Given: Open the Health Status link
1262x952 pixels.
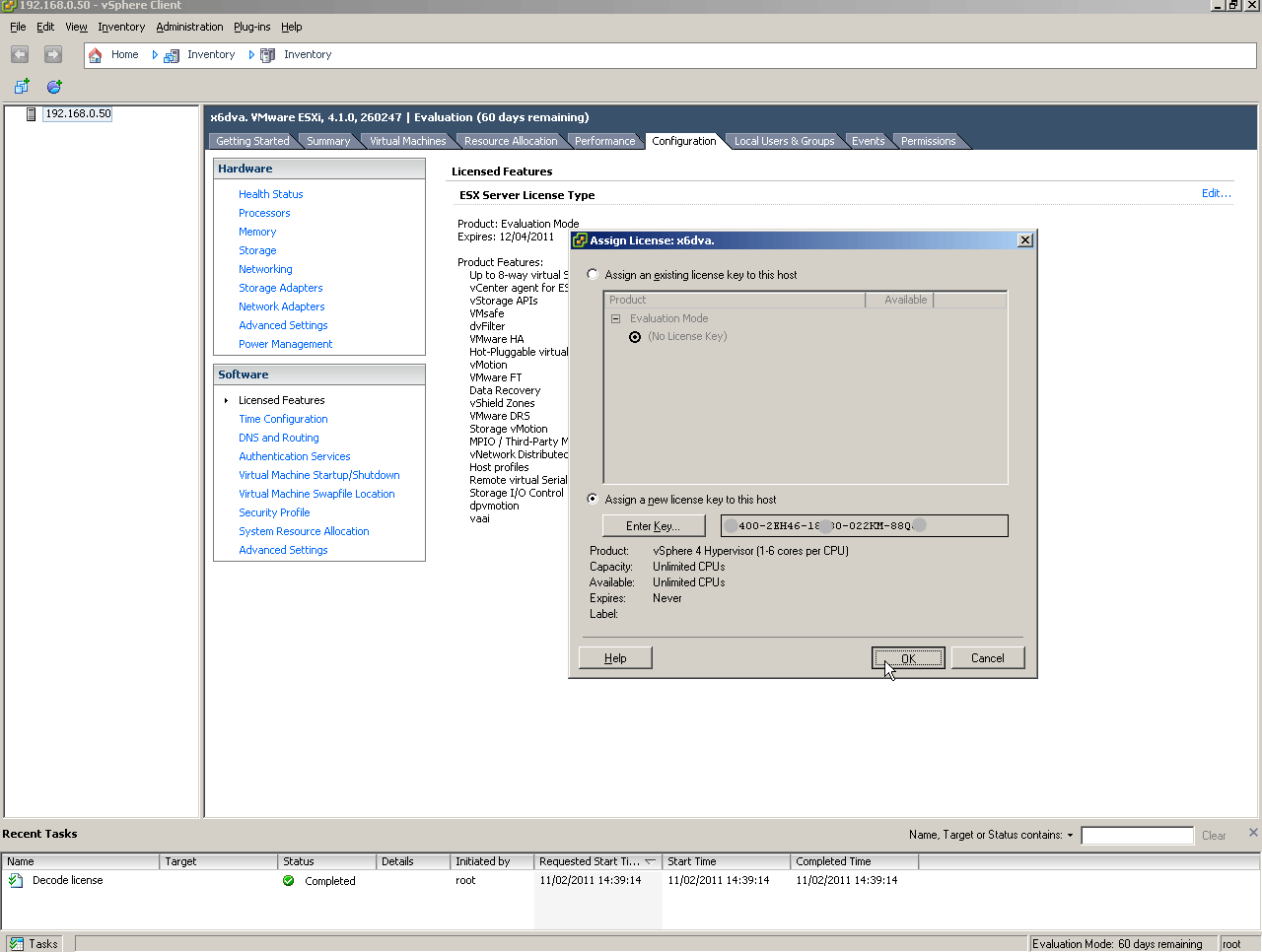Looking at the screenshot, I should (x=270, y=194).
